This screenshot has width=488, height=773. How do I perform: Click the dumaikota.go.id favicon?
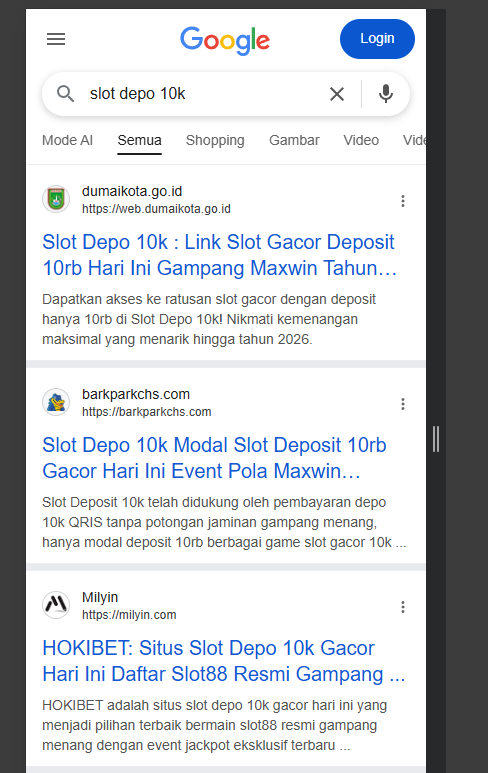coord(56,199)
